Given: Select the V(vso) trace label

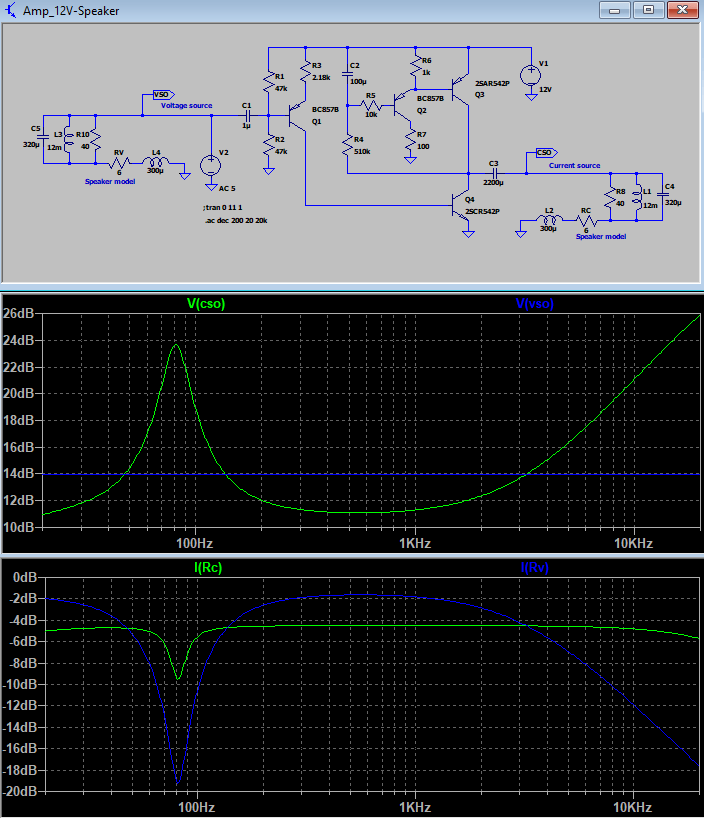Looking at the screenshot, I should [x=534, y=303].
